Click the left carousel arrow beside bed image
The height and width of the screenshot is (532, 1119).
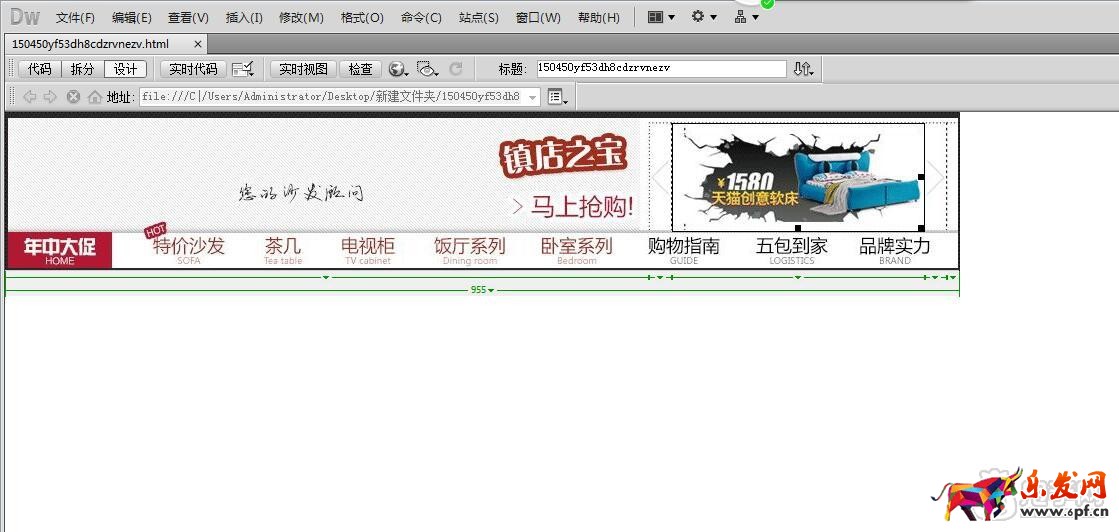click(x=661, y=177)
